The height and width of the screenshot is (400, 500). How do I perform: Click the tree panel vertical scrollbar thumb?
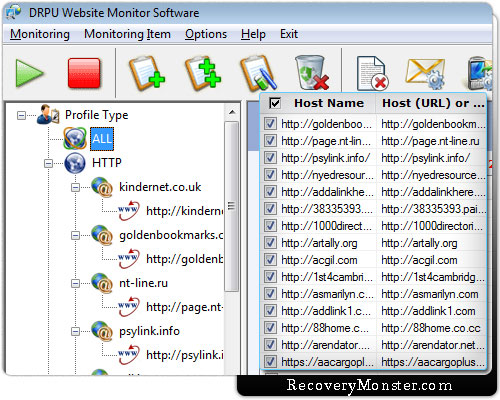[232, 207]
